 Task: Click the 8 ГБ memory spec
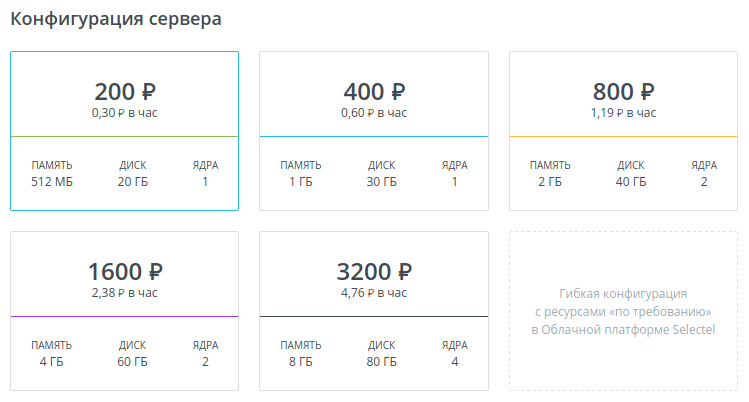point(301,362)
